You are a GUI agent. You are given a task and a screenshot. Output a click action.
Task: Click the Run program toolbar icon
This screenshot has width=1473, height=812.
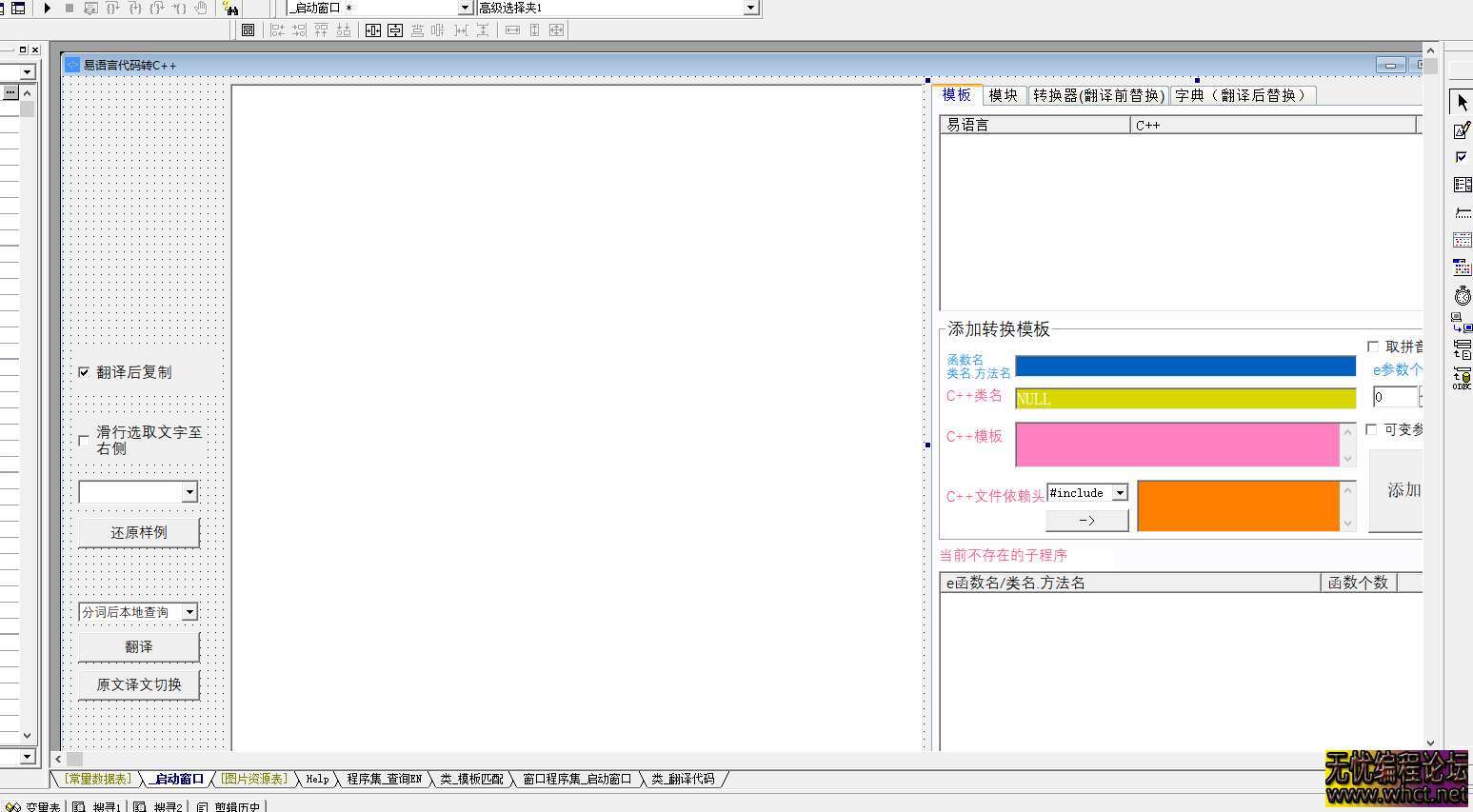[47, 9]
